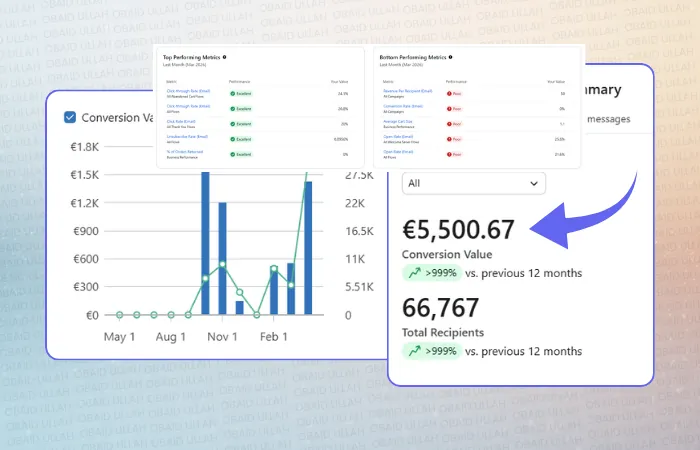Click the '€1.8K' left axis label
700x450 pixels.
pos(85,147)
